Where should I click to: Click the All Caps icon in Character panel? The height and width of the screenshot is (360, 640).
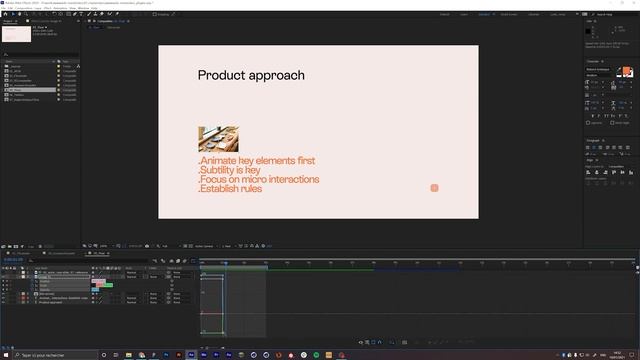[606, 116]
